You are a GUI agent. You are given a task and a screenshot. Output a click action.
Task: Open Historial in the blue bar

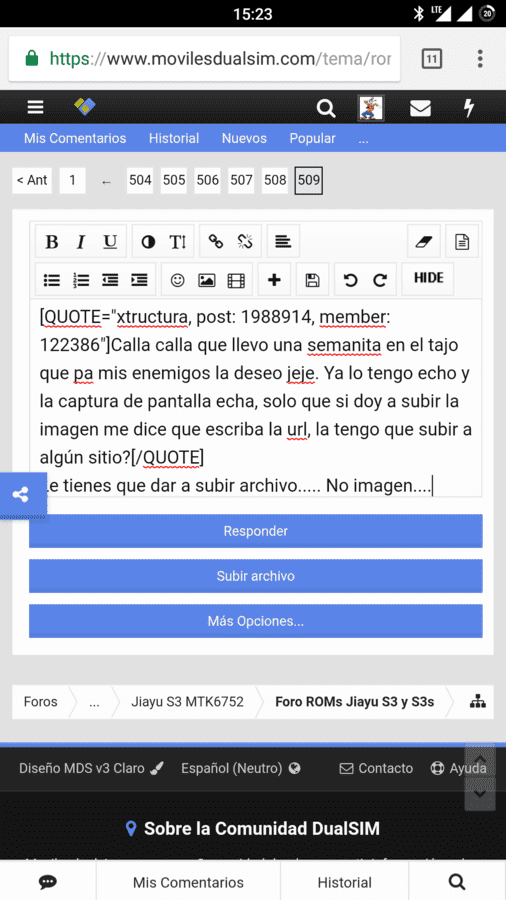174,138
